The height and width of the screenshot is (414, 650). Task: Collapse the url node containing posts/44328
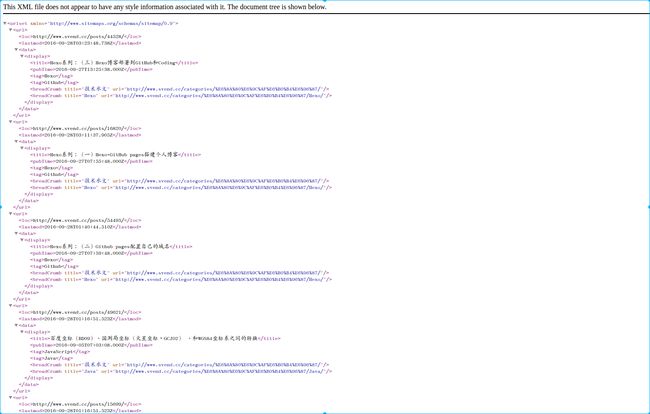pos(10,30)
